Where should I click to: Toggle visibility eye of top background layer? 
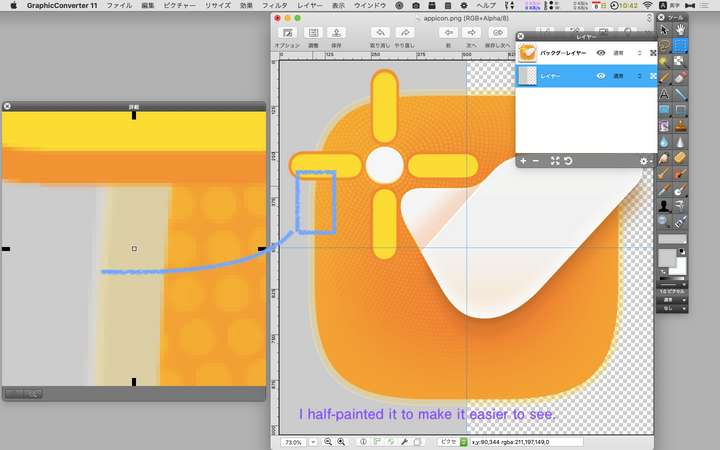601,53
